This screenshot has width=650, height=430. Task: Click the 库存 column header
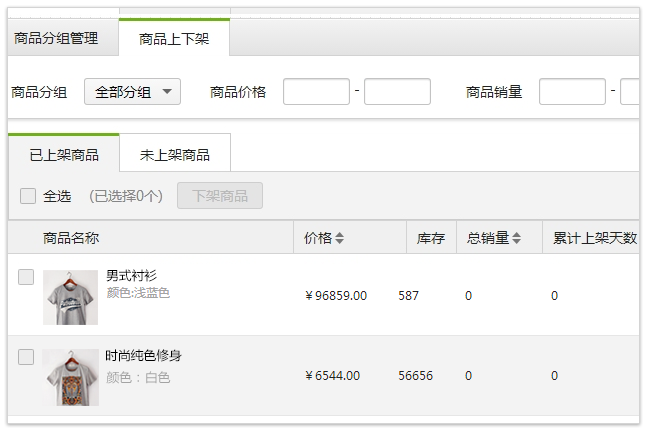pos(431,238)
